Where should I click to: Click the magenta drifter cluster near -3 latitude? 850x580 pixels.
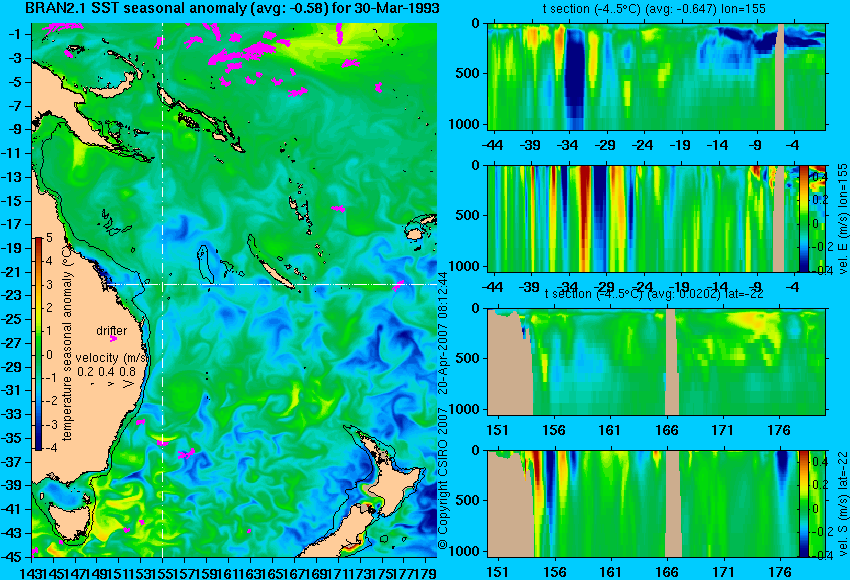pyautogui.click(x=243, y=54)
